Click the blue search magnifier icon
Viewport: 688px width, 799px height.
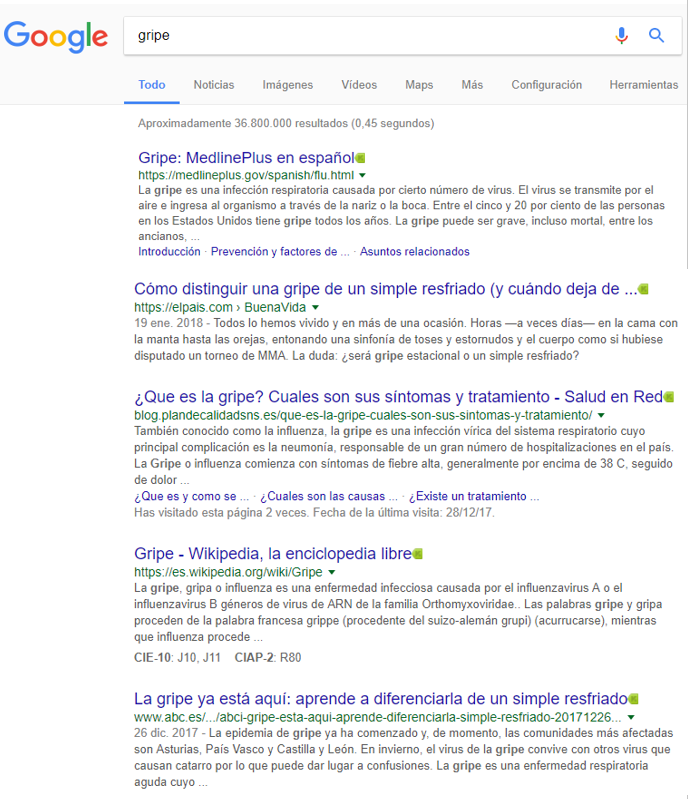657,36
